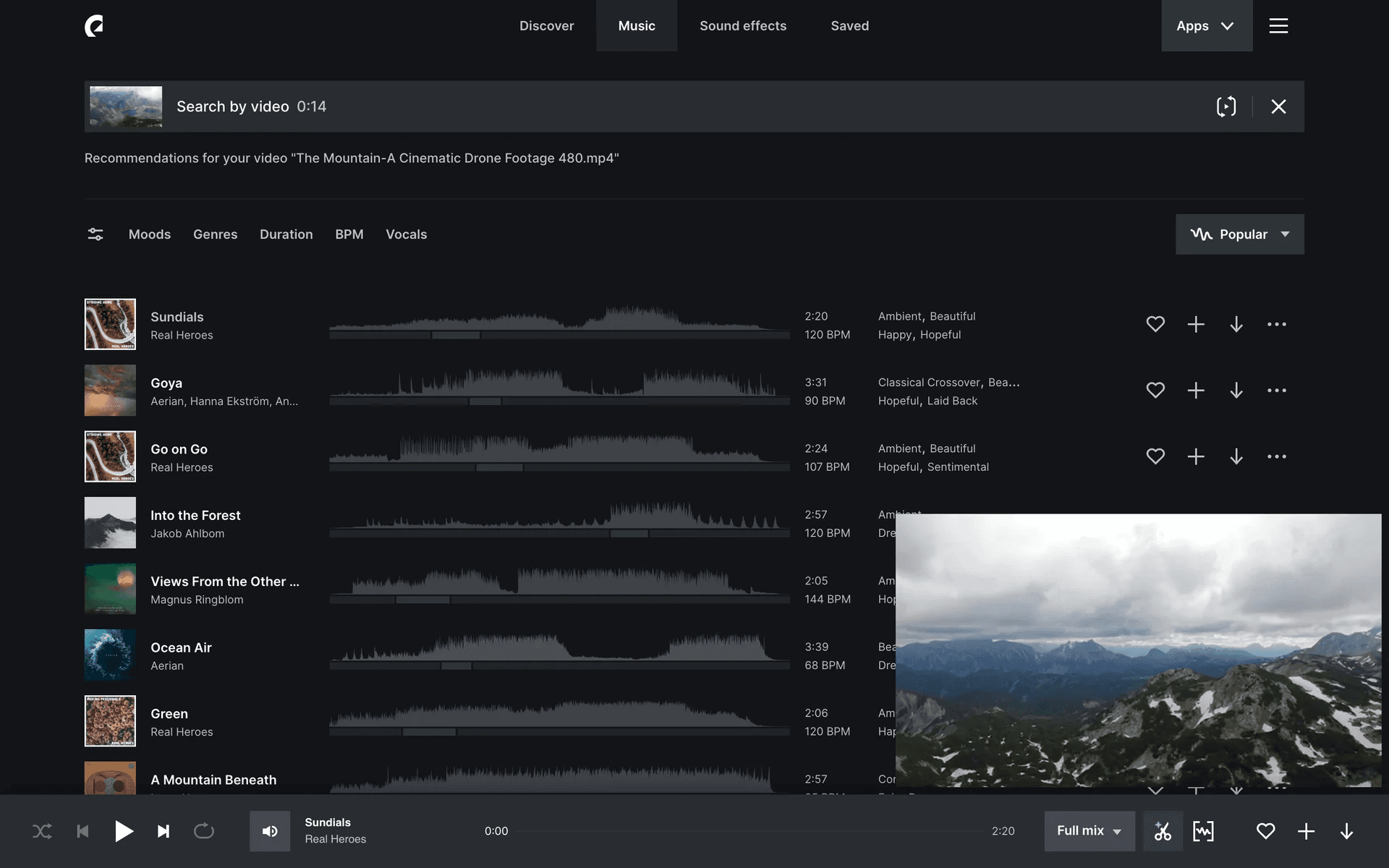Open the filter sliders icon next to Moods

pos(95,234)
